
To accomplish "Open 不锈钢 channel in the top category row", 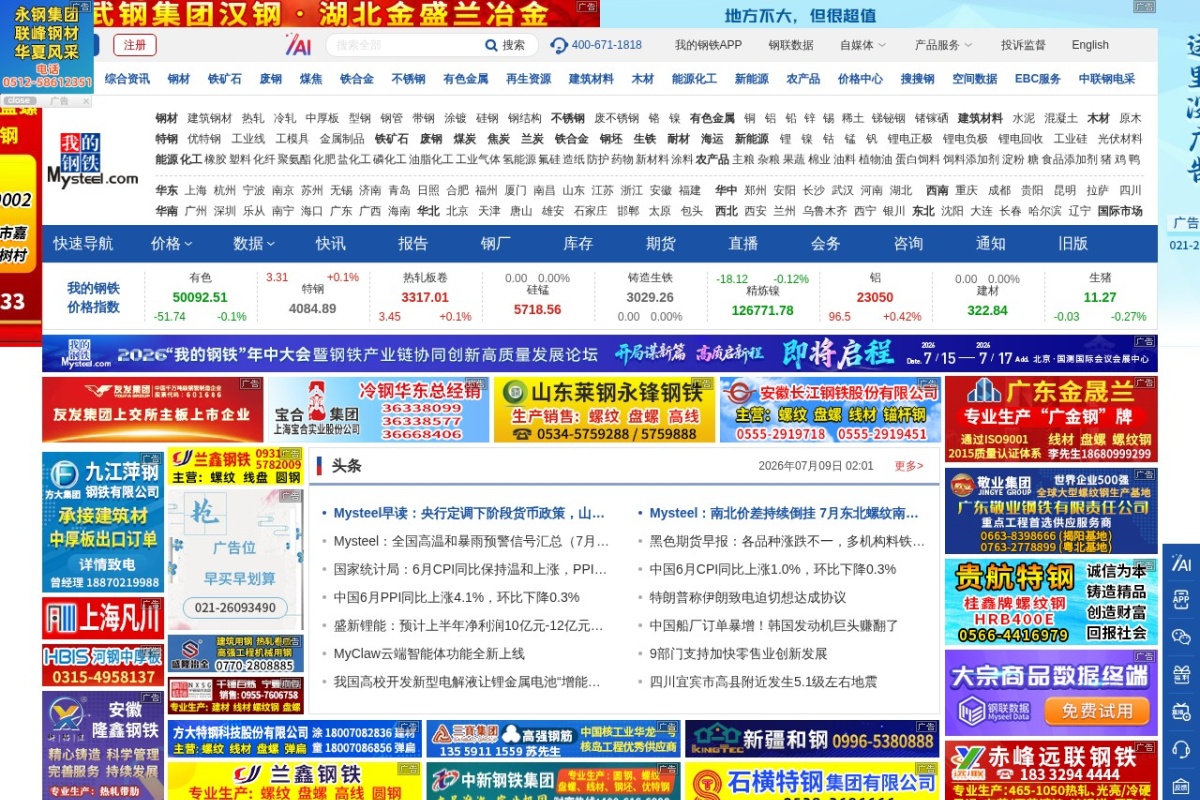I will coord(408,79).
